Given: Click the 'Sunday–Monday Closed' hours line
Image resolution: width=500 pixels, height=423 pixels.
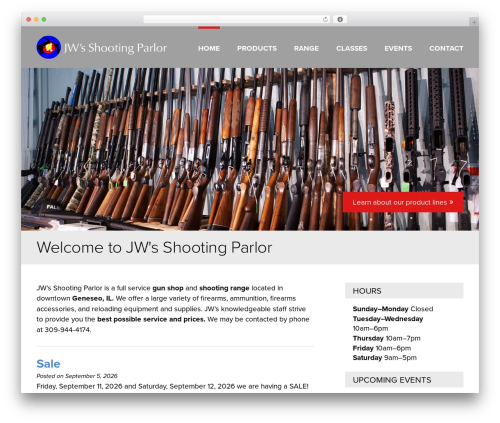Looking at the screenshot, I should [393, 309].
